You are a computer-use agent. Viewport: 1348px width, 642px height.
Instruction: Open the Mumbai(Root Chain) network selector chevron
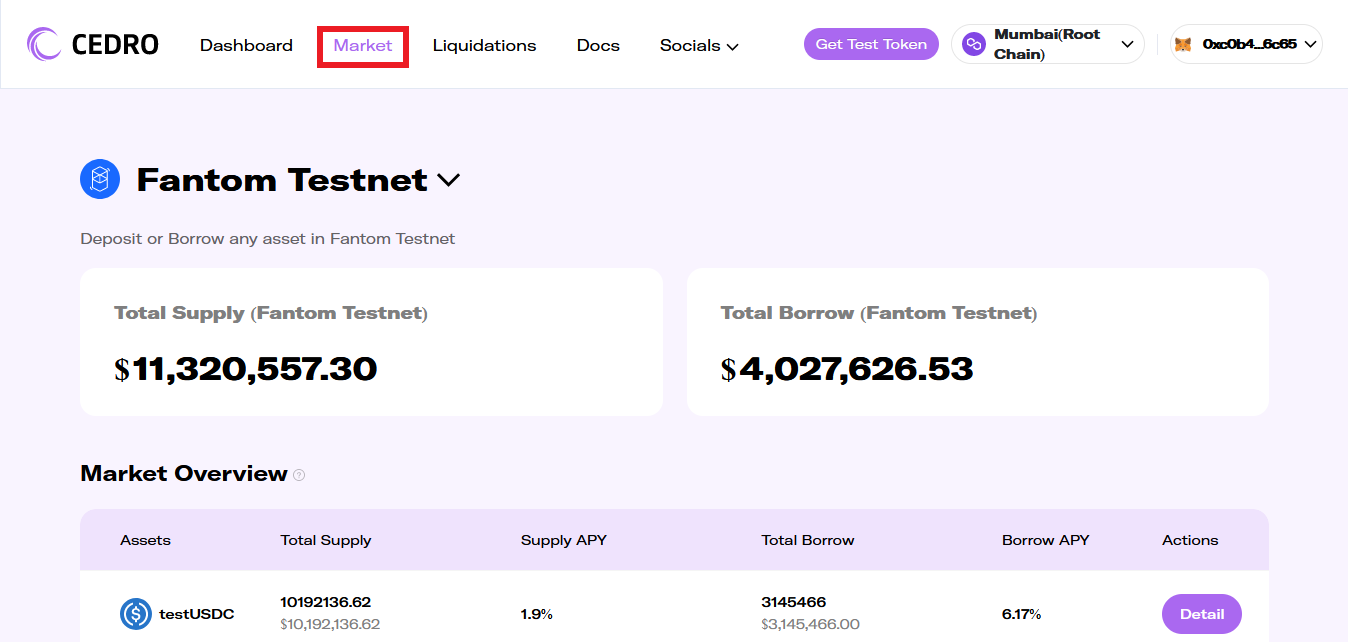[x=1127, y=44]
